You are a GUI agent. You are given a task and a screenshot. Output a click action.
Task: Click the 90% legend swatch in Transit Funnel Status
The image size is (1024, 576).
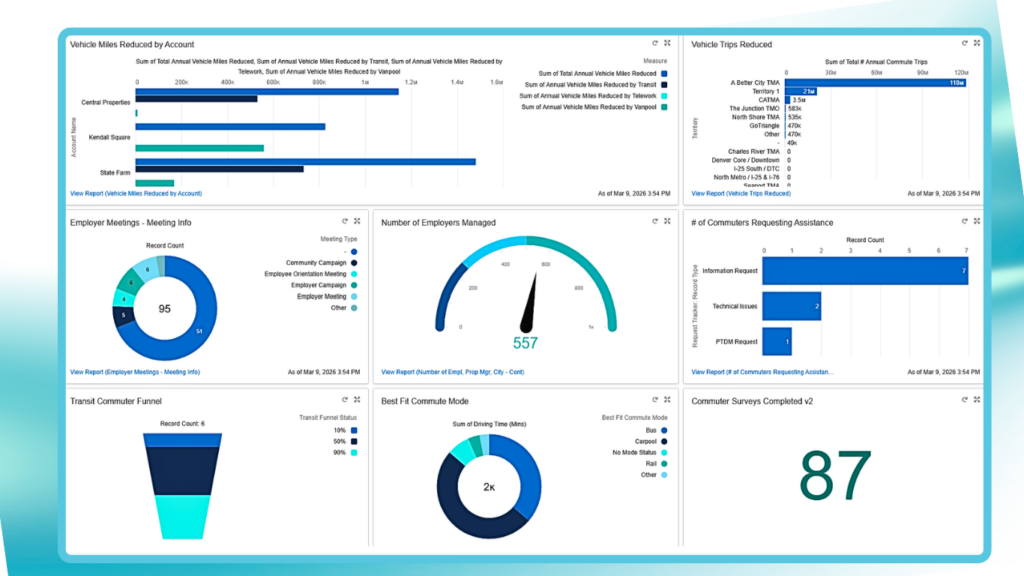click(x=354, y=452)
